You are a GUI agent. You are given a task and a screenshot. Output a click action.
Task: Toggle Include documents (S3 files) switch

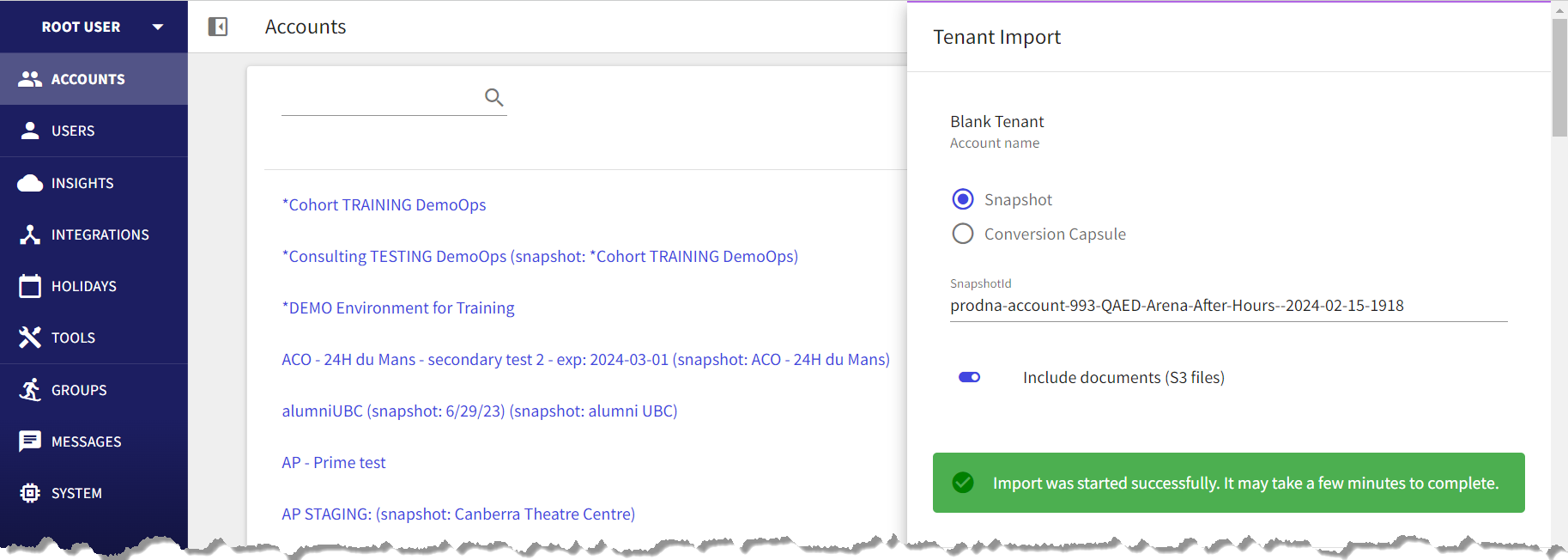point(970,377)
